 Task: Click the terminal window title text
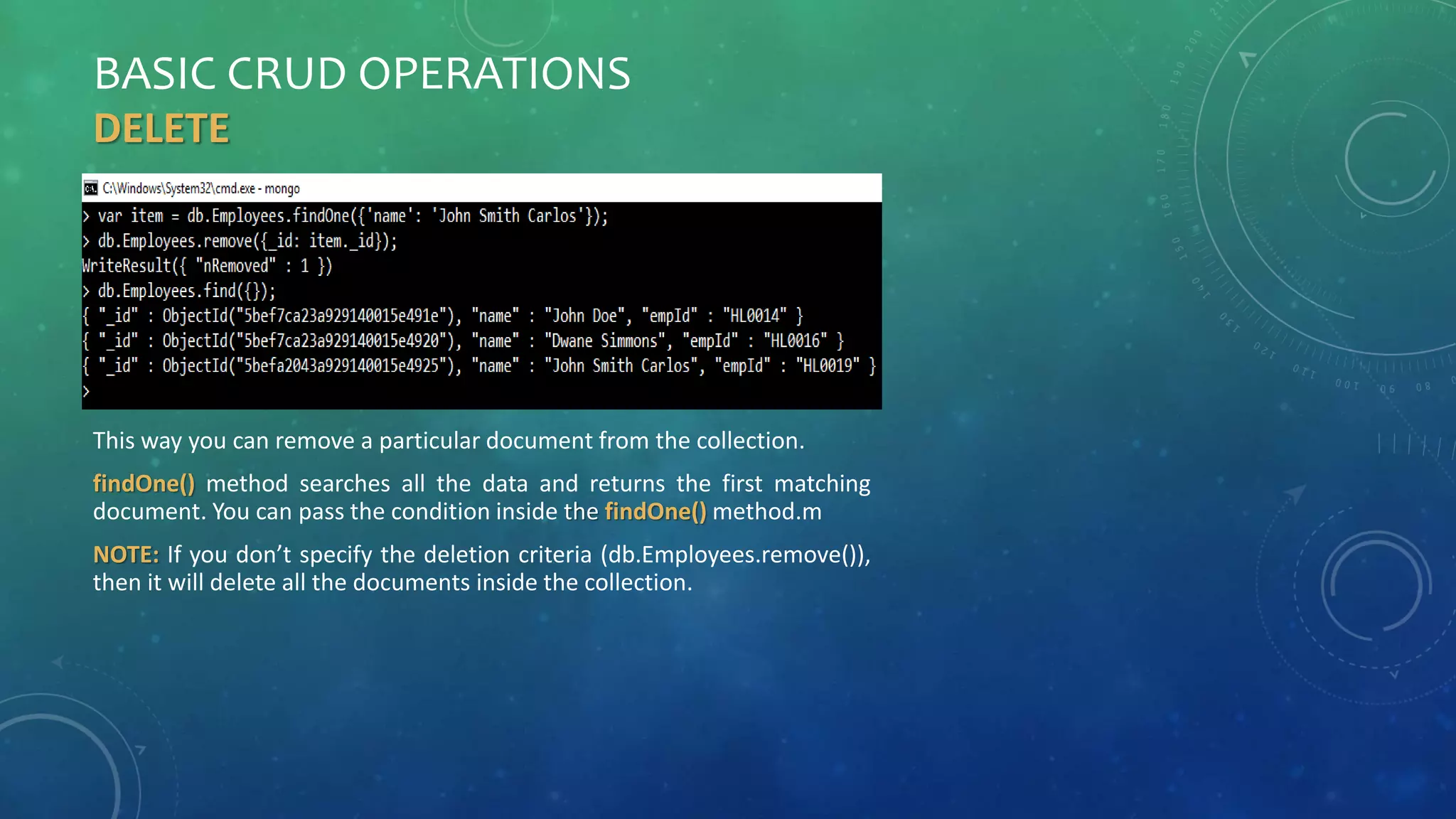click(201, 188)
